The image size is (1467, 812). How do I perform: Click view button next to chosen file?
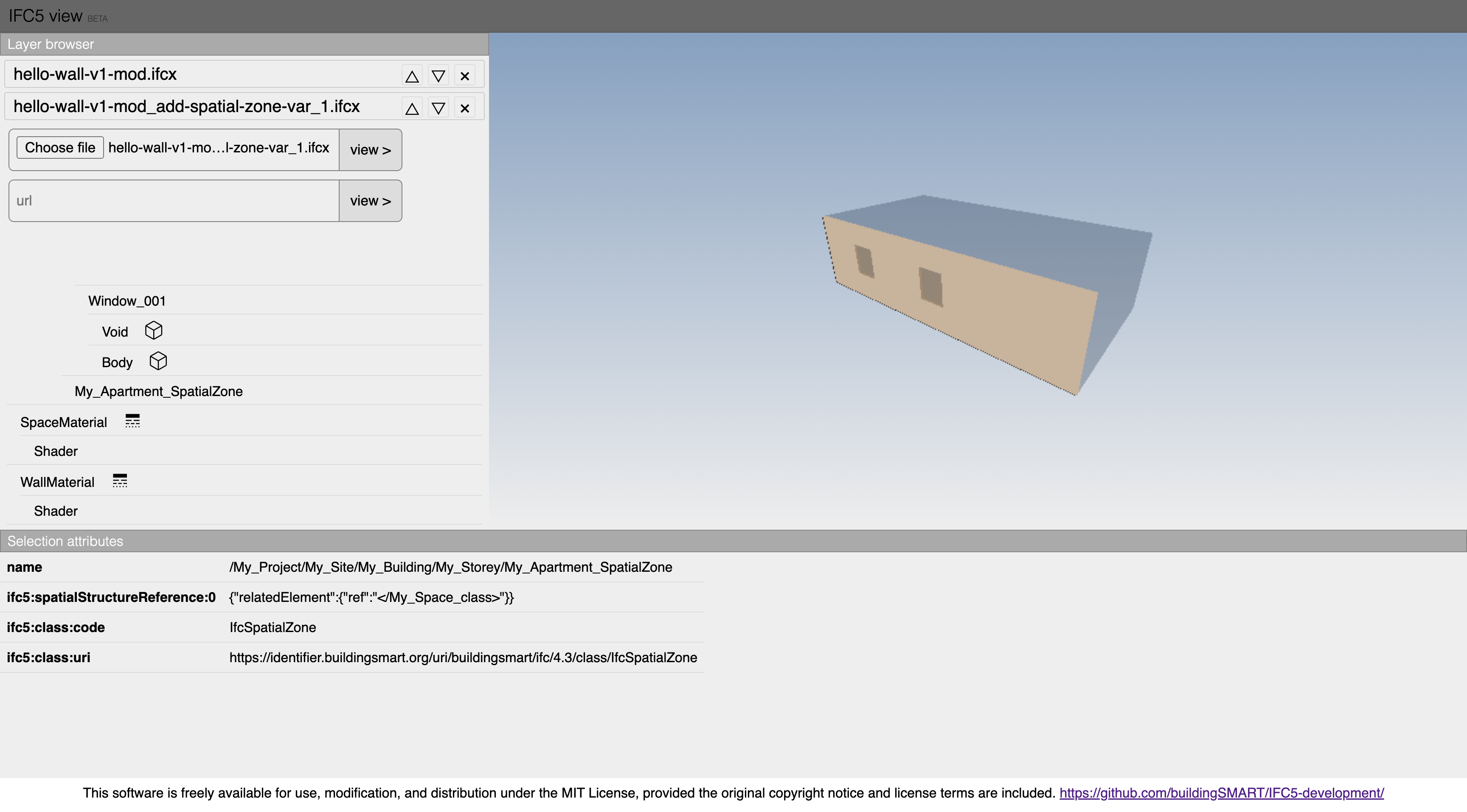coord(370,150)
